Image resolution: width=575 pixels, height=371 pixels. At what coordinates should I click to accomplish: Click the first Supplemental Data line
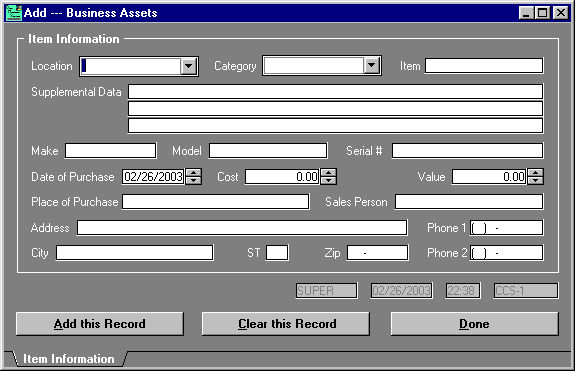[x=335, y=92]
